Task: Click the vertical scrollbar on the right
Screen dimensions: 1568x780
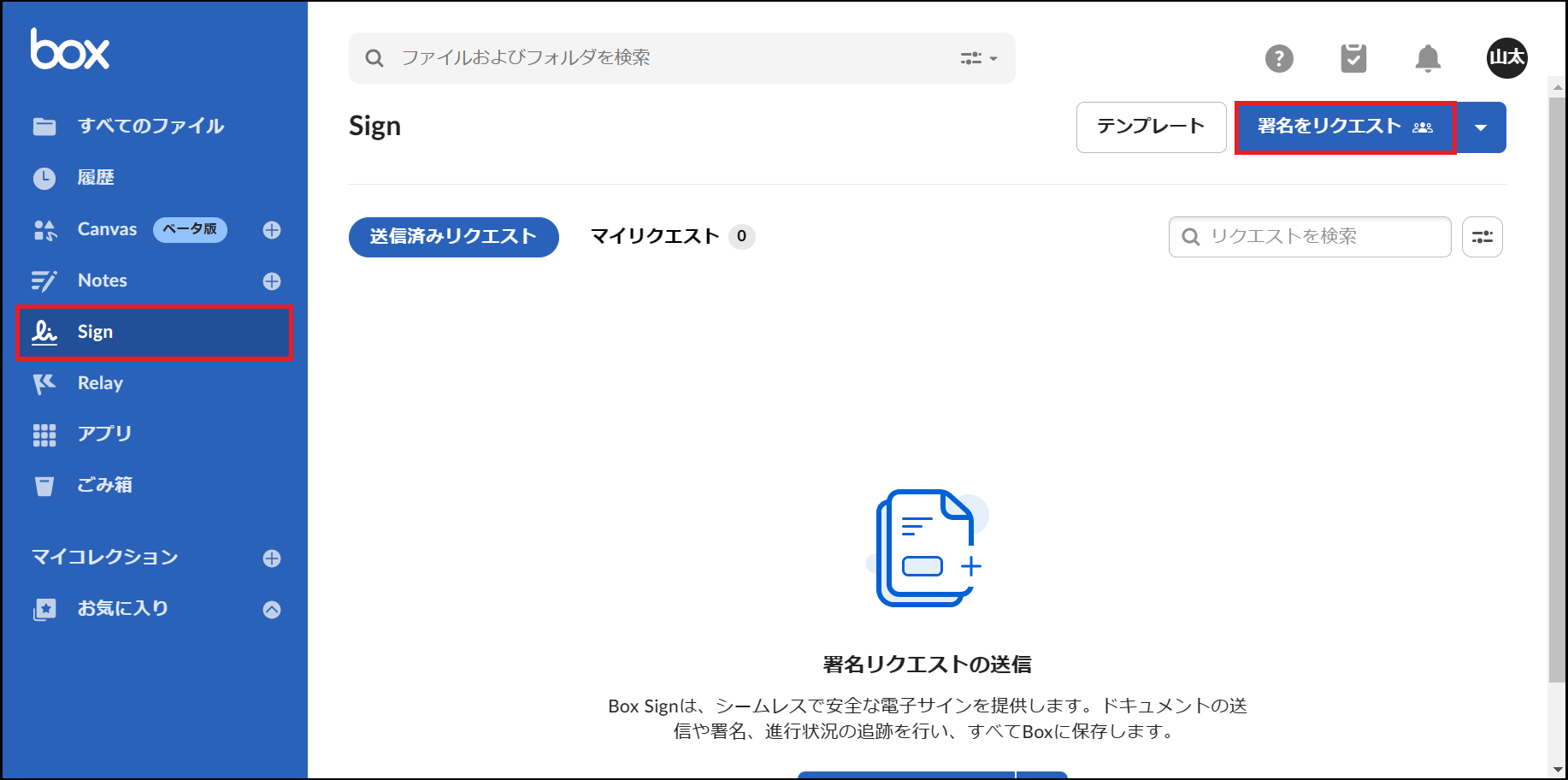Action: coord(1557,385)
